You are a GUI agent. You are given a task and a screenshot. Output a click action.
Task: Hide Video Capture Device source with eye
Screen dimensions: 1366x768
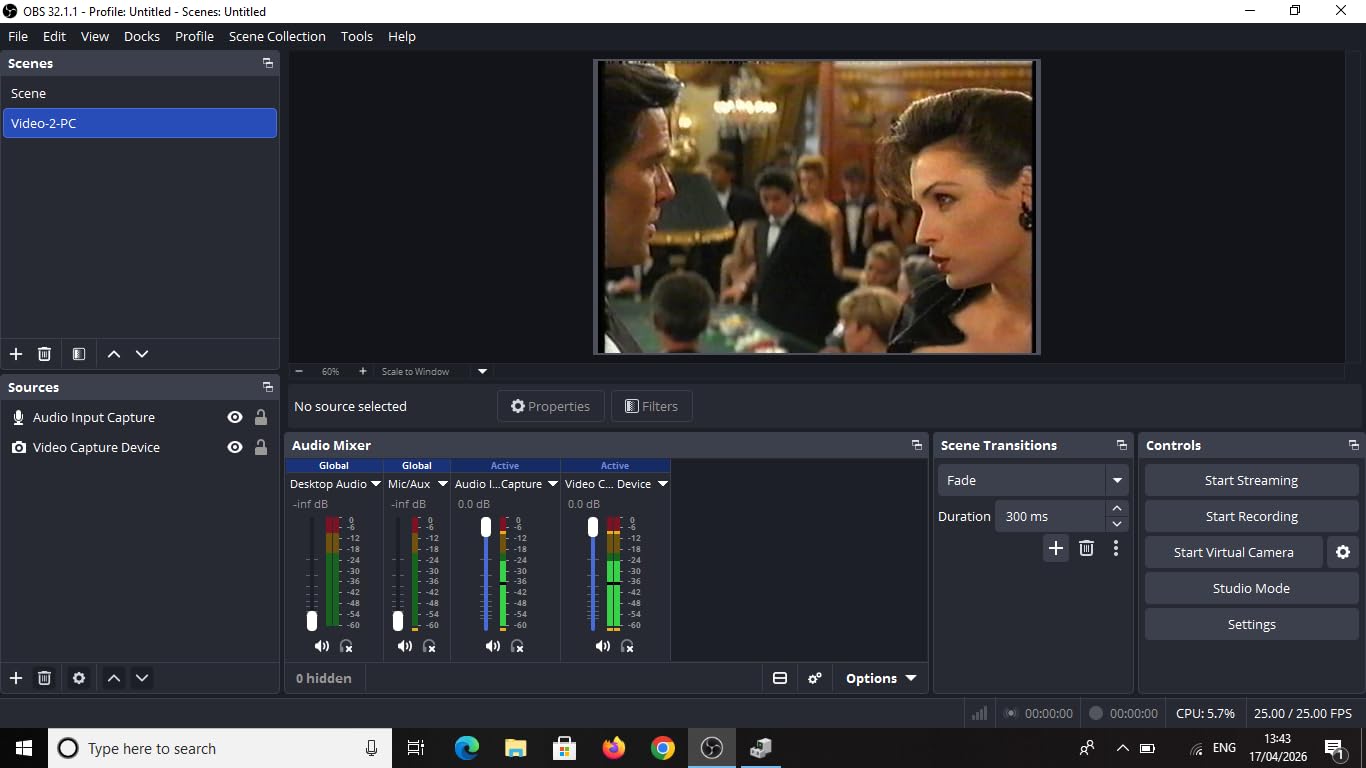235,447
